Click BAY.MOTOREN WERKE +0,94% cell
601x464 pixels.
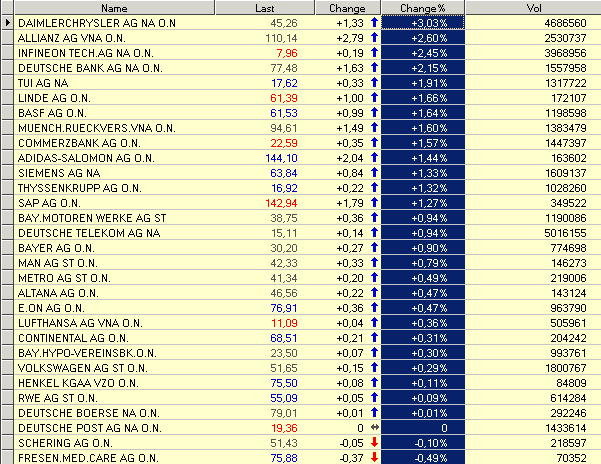pos(423,218)
